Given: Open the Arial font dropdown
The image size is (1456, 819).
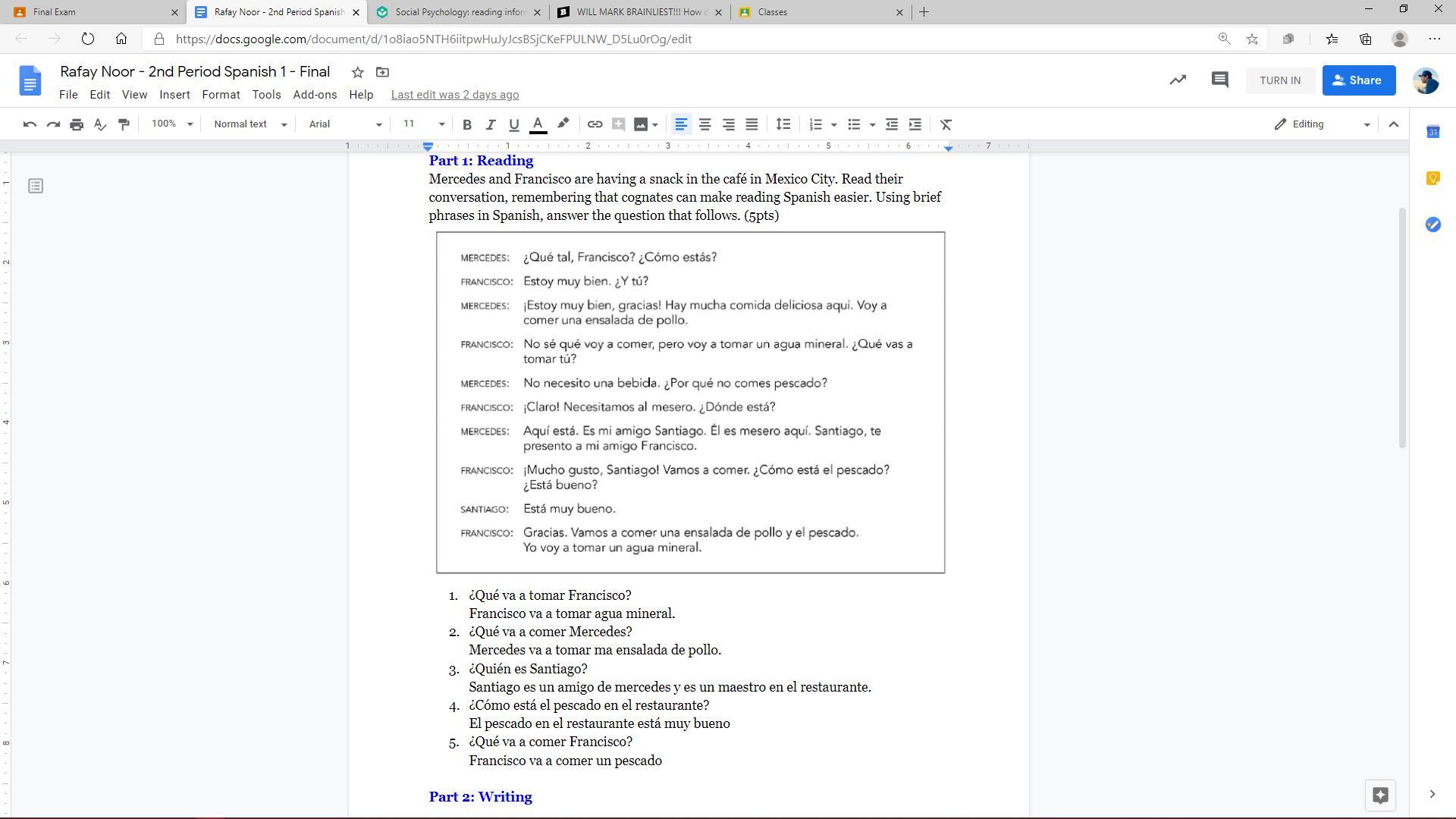Looking at the screenshot, I should (x=345, y=124).
